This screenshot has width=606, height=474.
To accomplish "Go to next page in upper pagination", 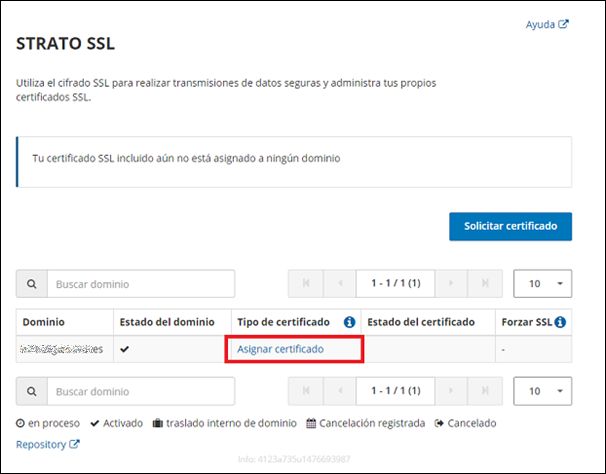I will coord(451,283).
